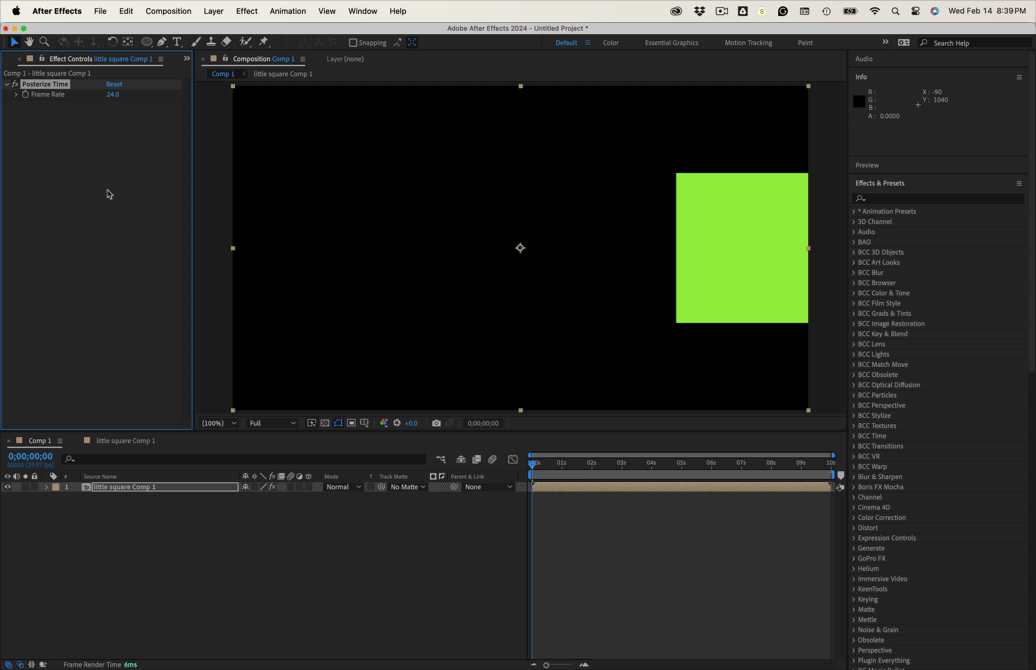Lock layer little square Comp 1
Viewport: 1036px width, 670px height.
coord(34,487)
